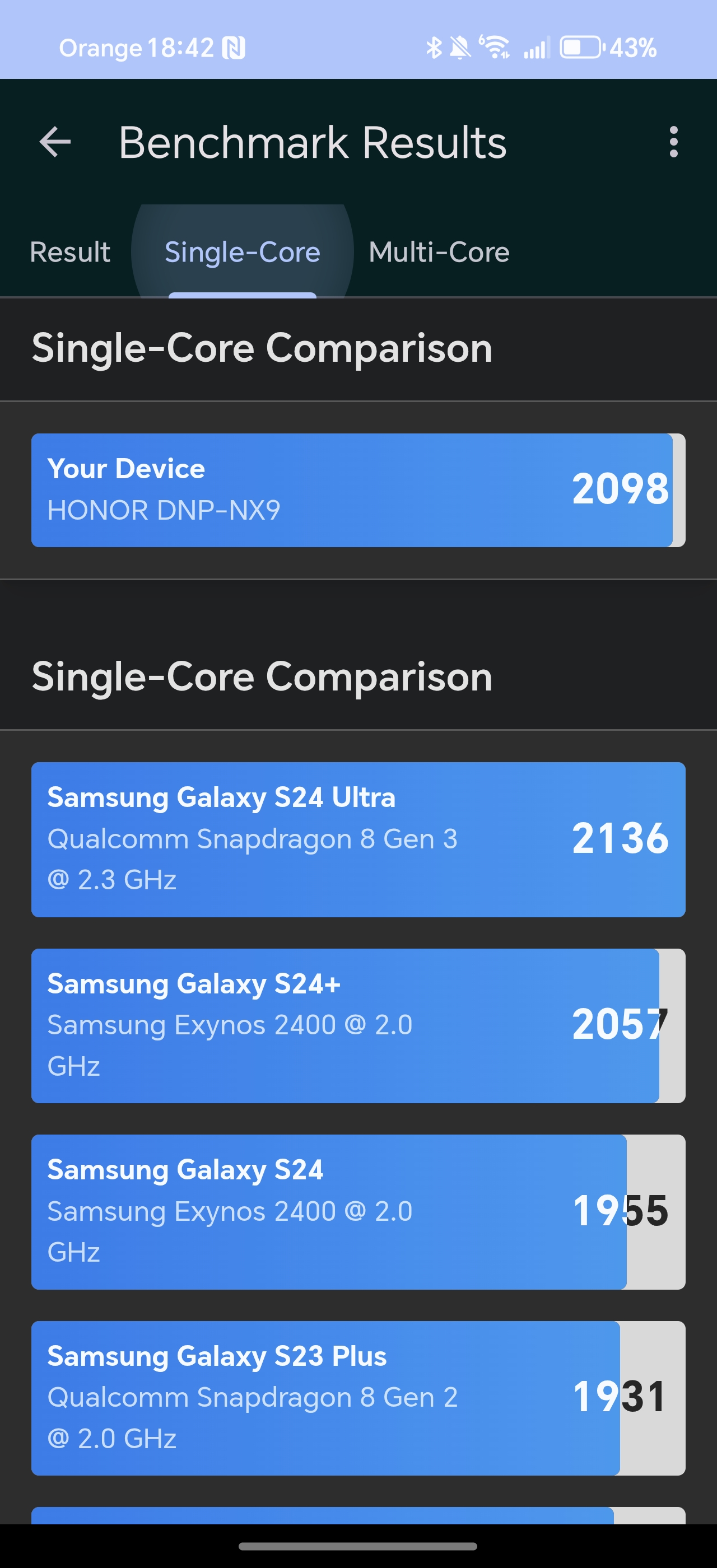Tap the 2098 score value
717x1568 pixels.
[620, 489]
